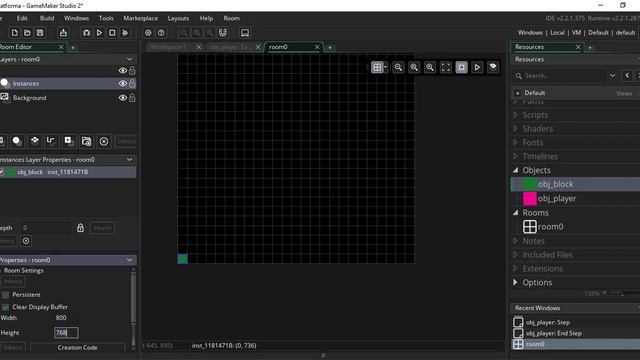Add a new asset layer icon
640x360 pixels.
[x=69, y=141]
